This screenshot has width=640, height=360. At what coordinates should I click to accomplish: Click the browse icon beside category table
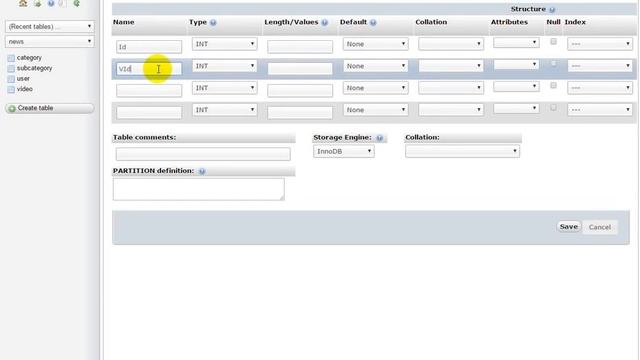tap(11, 58)
